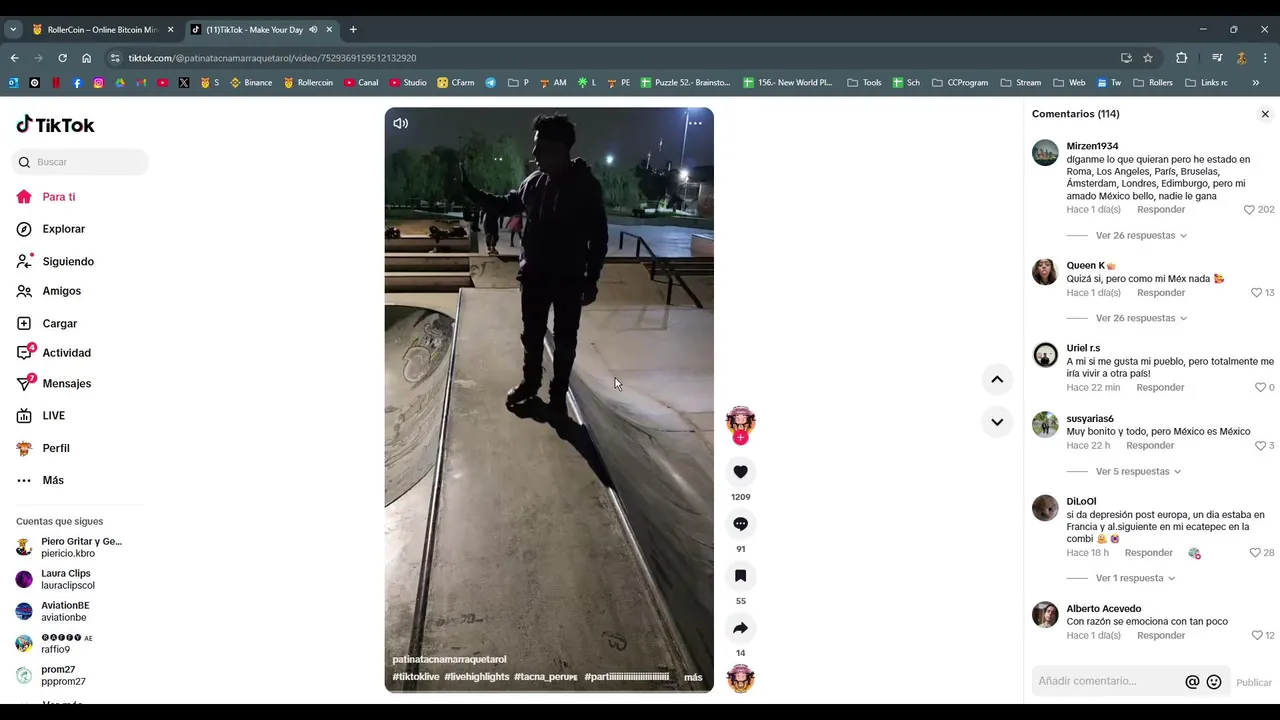Screen dimensions: 1280x720
Task: Open the Binance bookmark
Action: (251, 83)
